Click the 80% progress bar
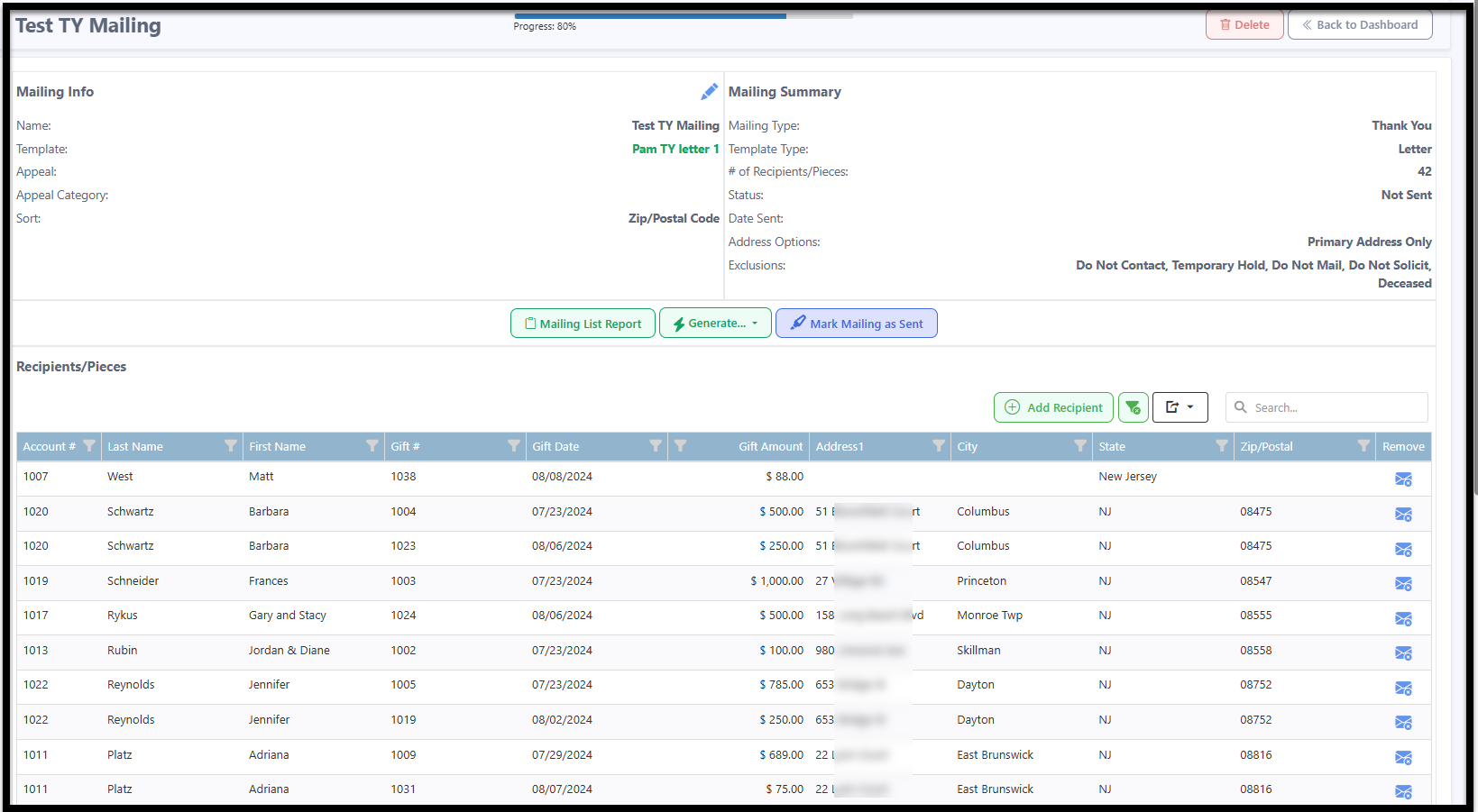The height and width of the screenshot is (812, 1478). point(684,15)
